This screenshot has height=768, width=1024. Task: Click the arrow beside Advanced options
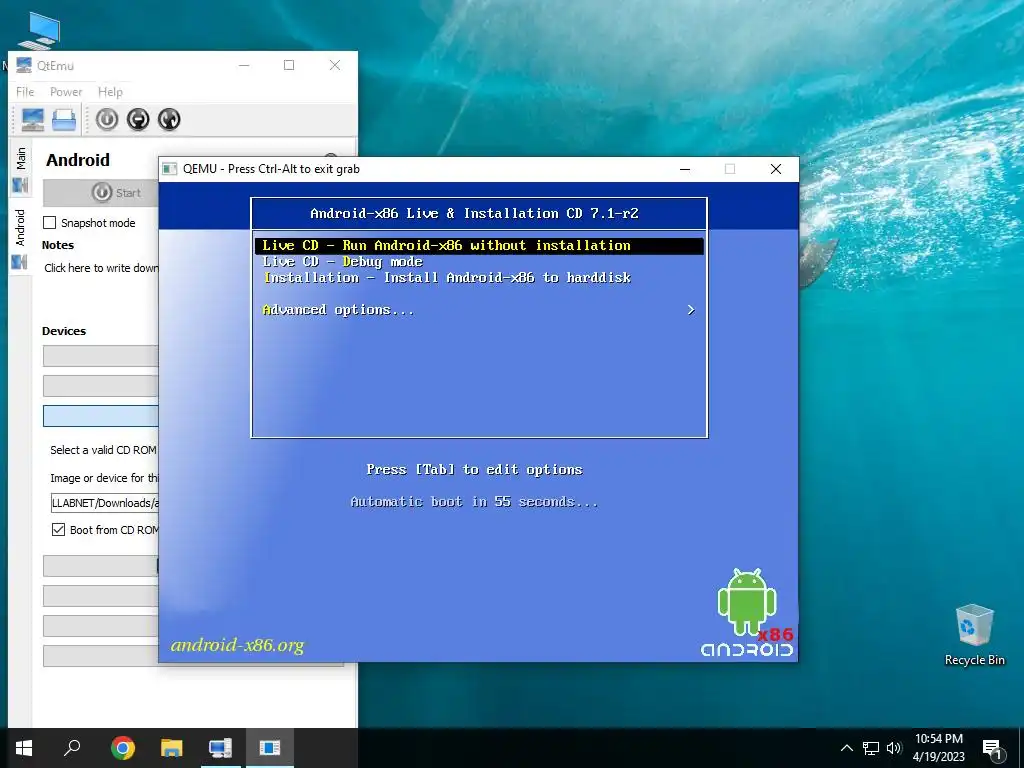coord(691,310)
